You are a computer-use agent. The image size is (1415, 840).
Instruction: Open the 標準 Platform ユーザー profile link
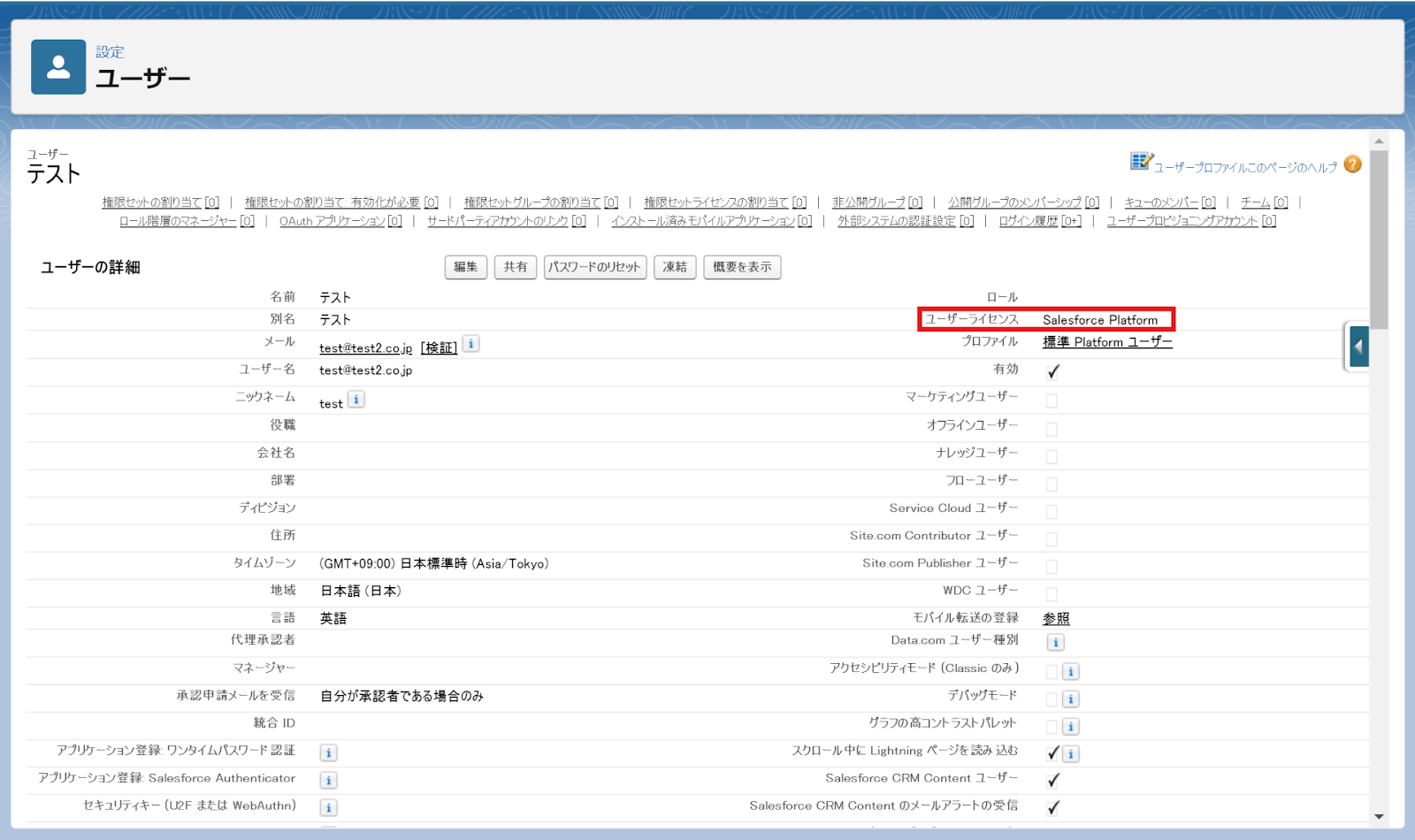1106,342
